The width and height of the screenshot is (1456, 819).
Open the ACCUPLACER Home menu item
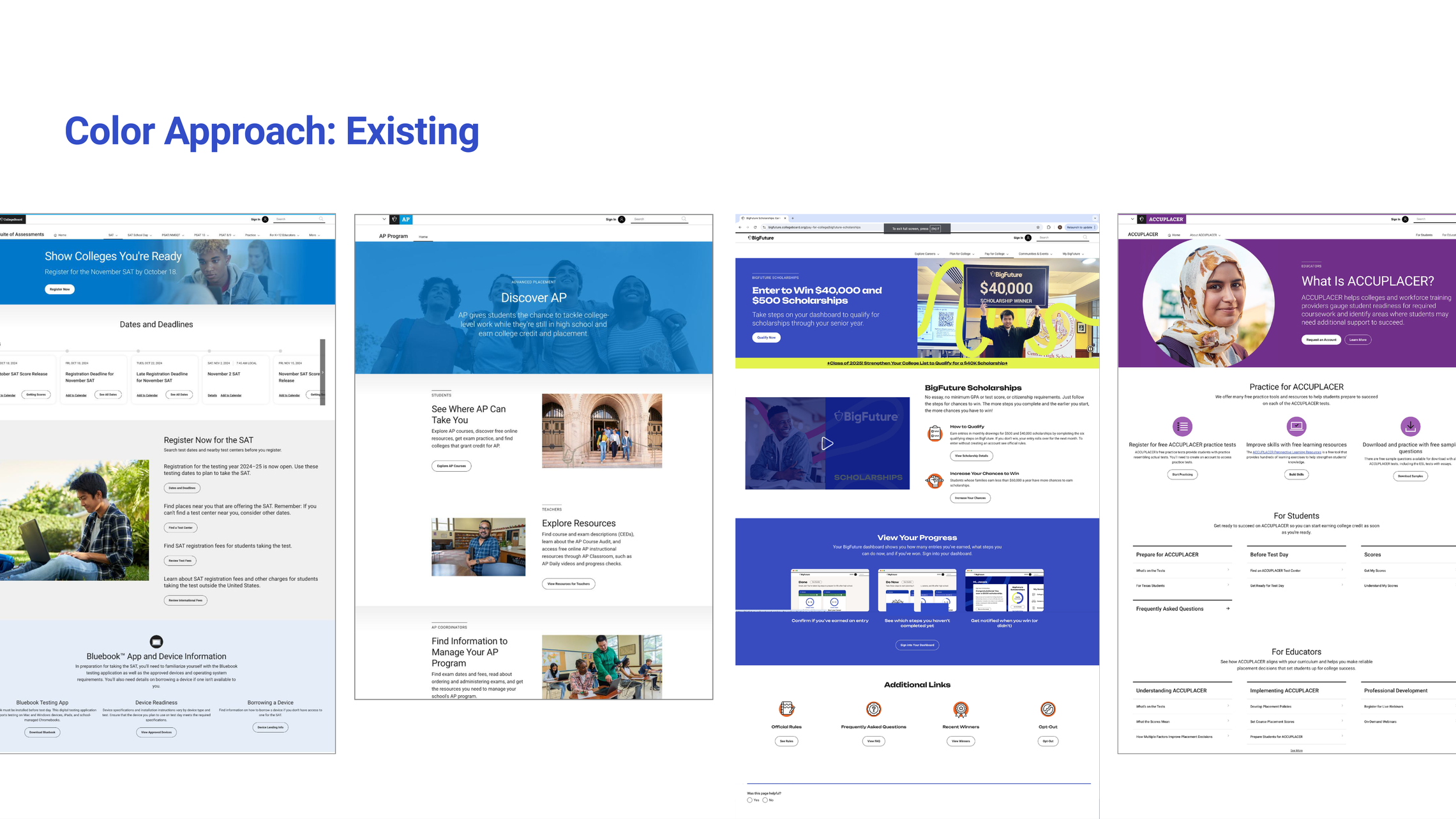point(1175,235)
